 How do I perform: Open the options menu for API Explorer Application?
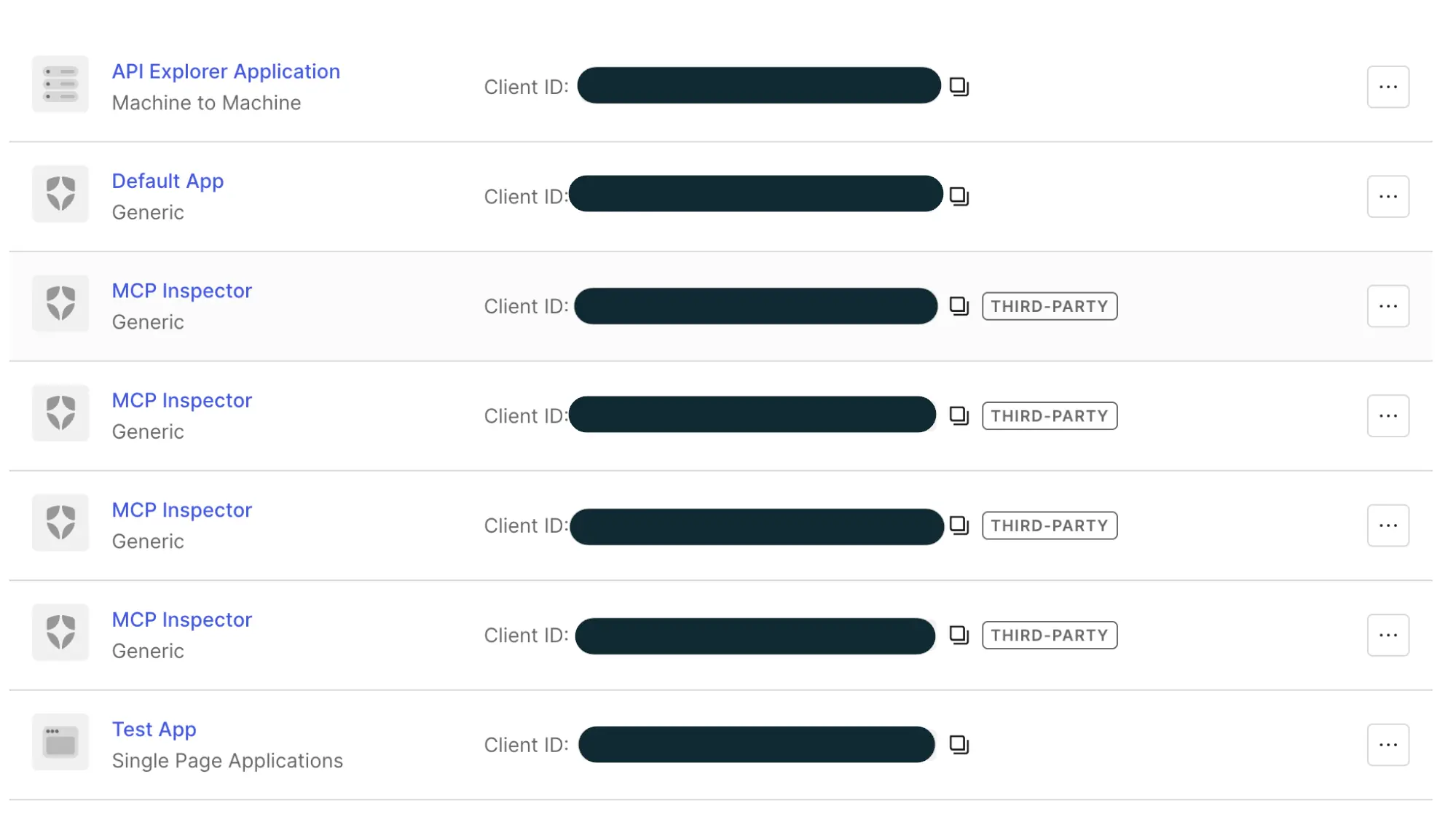click(x=1388, y=86)
